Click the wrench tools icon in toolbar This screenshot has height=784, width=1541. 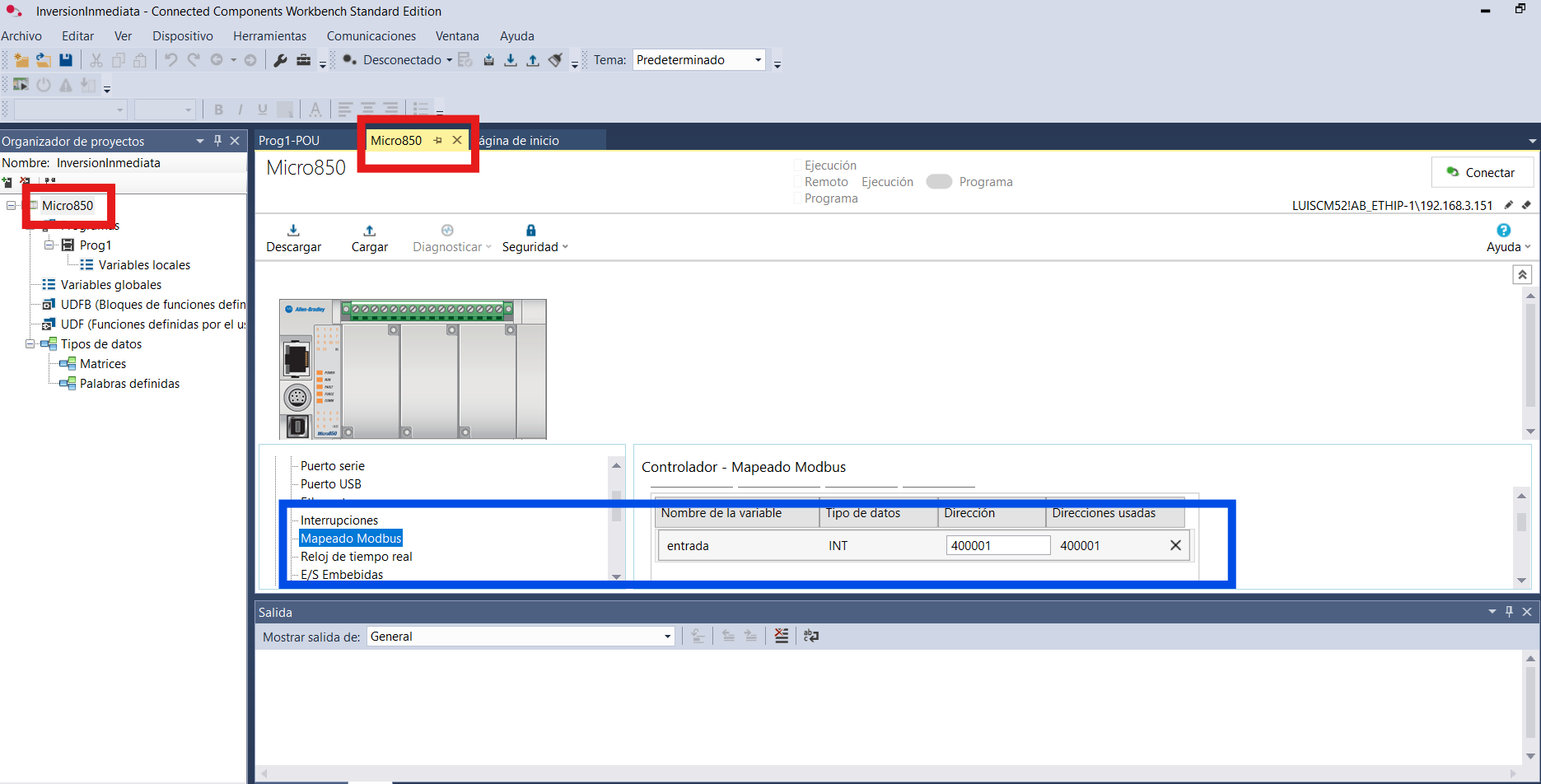click(280, 60)
